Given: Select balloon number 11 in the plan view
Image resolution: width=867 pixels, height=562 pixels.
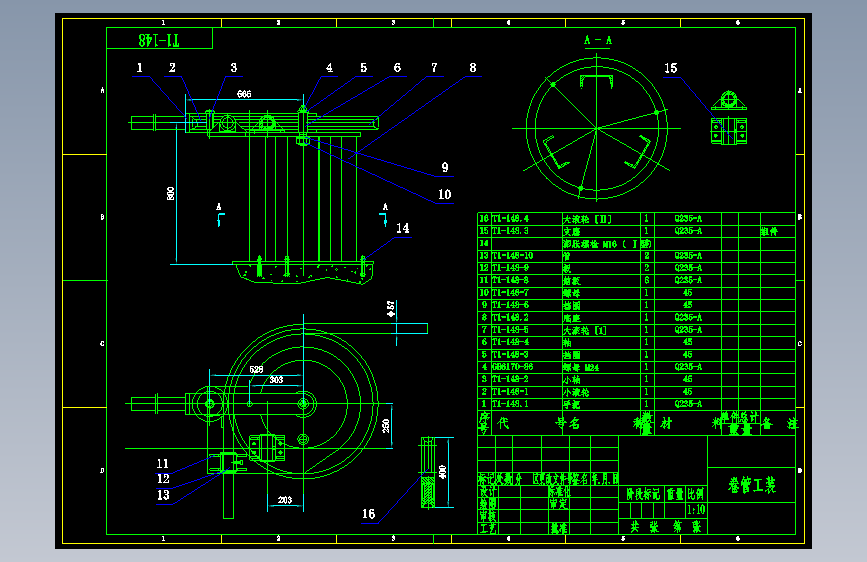Looking at the screenshot, I should point(162,464).
